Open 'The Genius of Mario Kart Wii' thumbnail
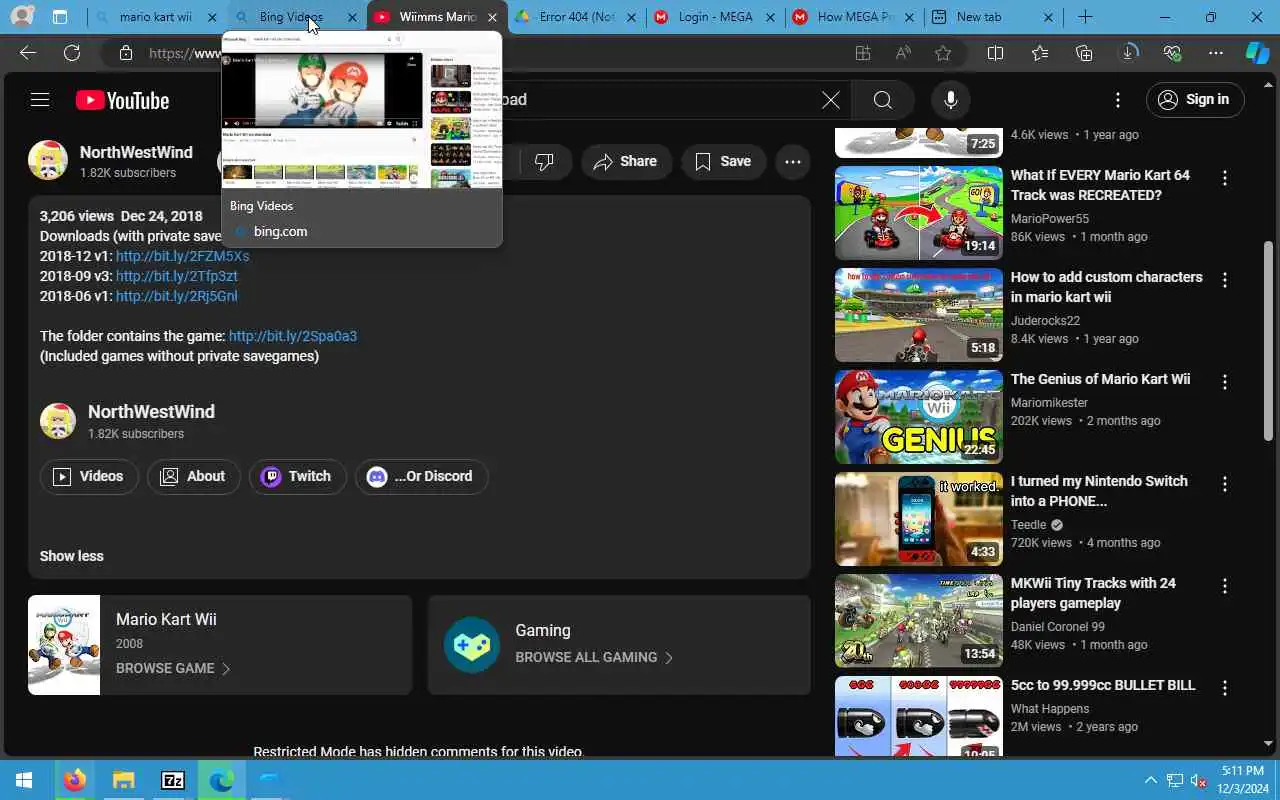 tap(918, 417)
